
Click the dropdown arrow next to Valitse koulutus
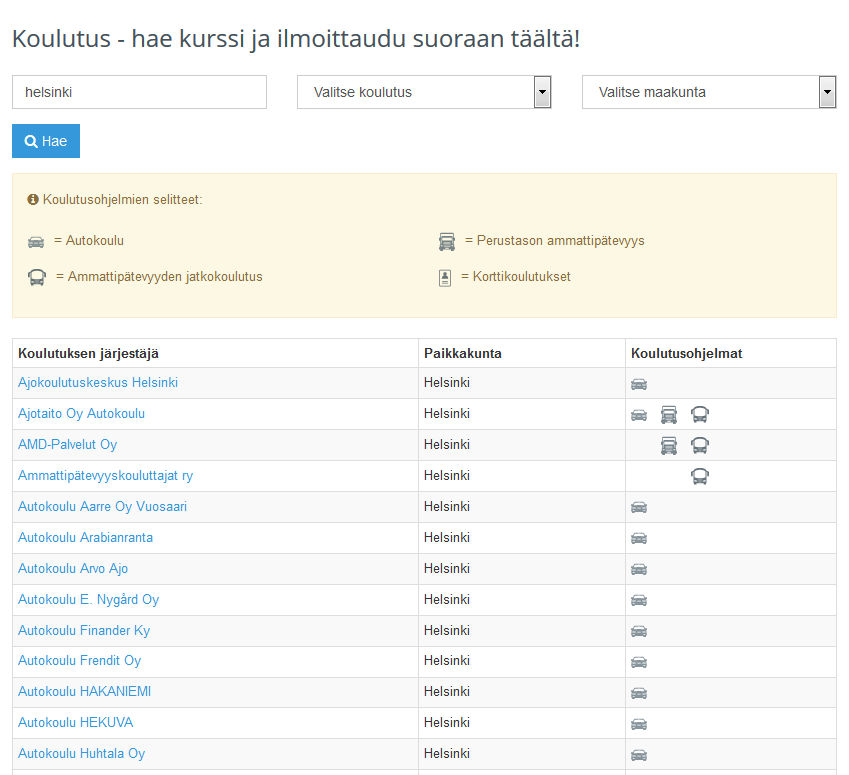(541, 92)
